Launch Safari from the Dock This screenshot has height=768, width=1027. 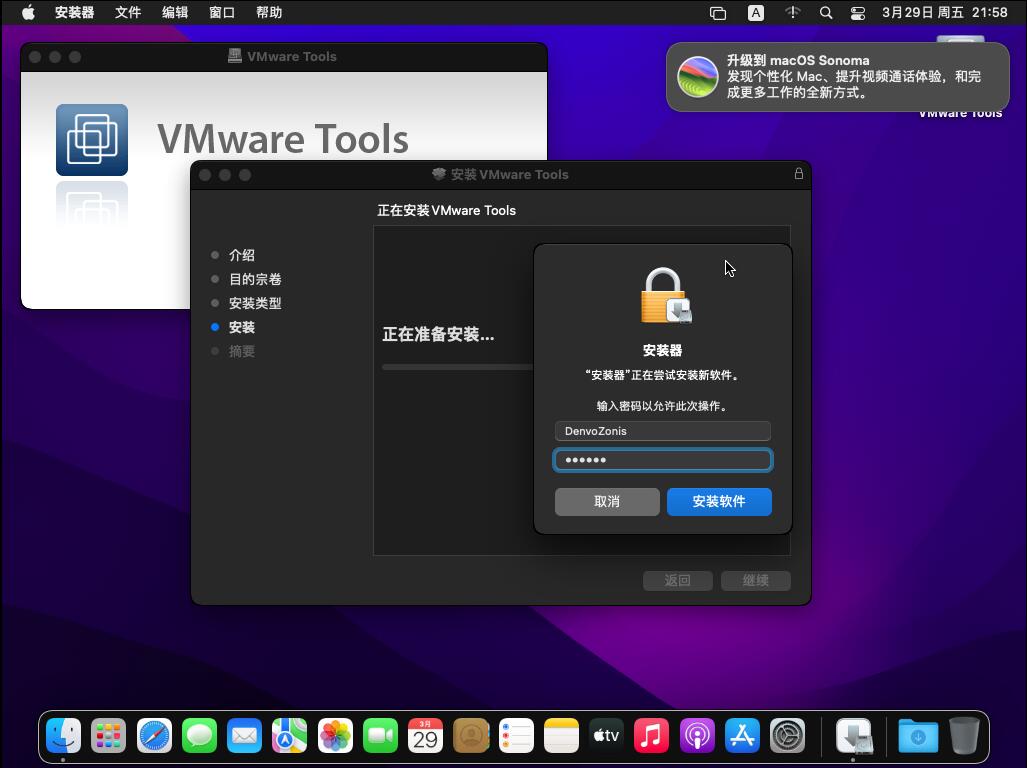tap(155, 737)
